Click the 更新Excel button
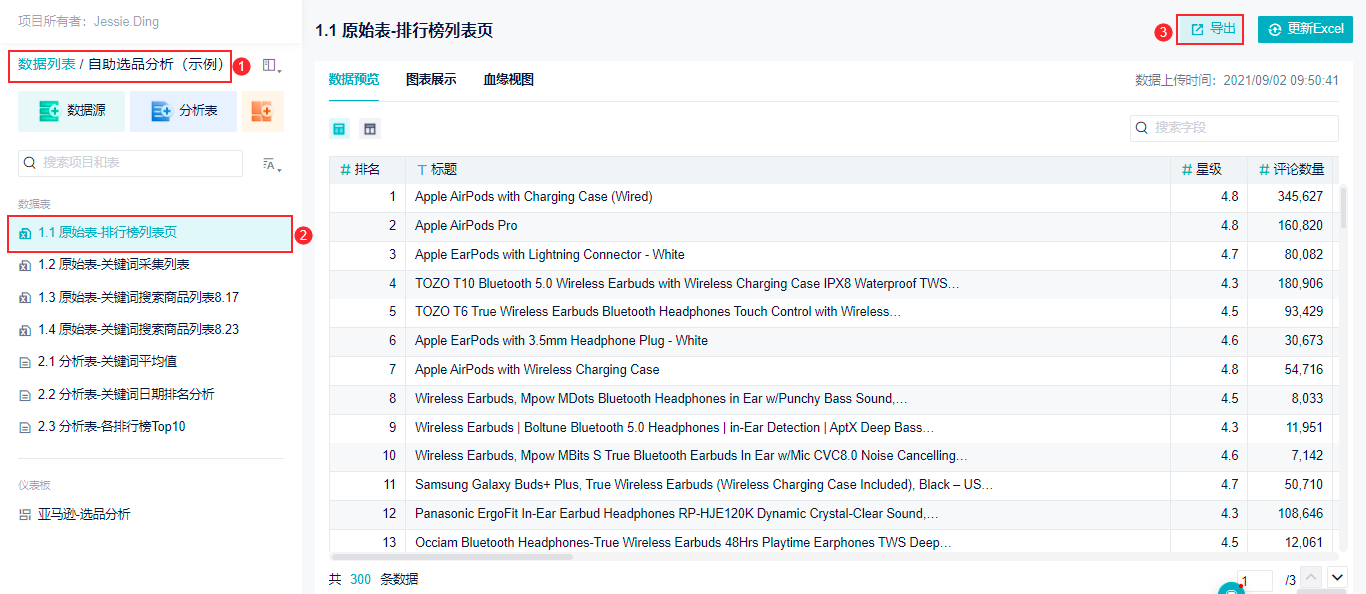This screenshot has height=594, width=1366. coord(1305,29)
